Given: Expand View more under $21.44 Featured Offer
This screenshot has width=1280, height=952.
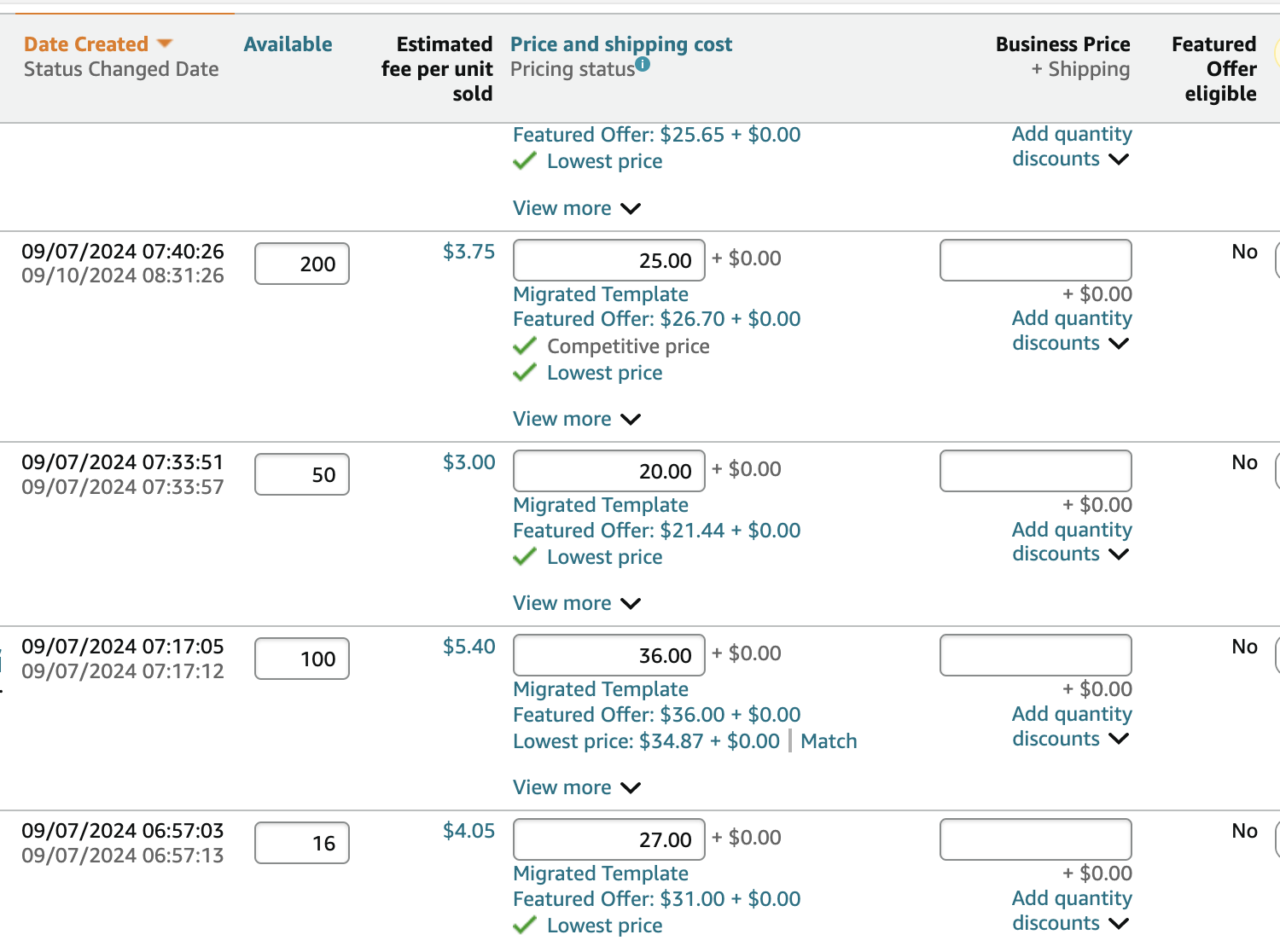Looking at the screenshot, I should coord(577,603).
